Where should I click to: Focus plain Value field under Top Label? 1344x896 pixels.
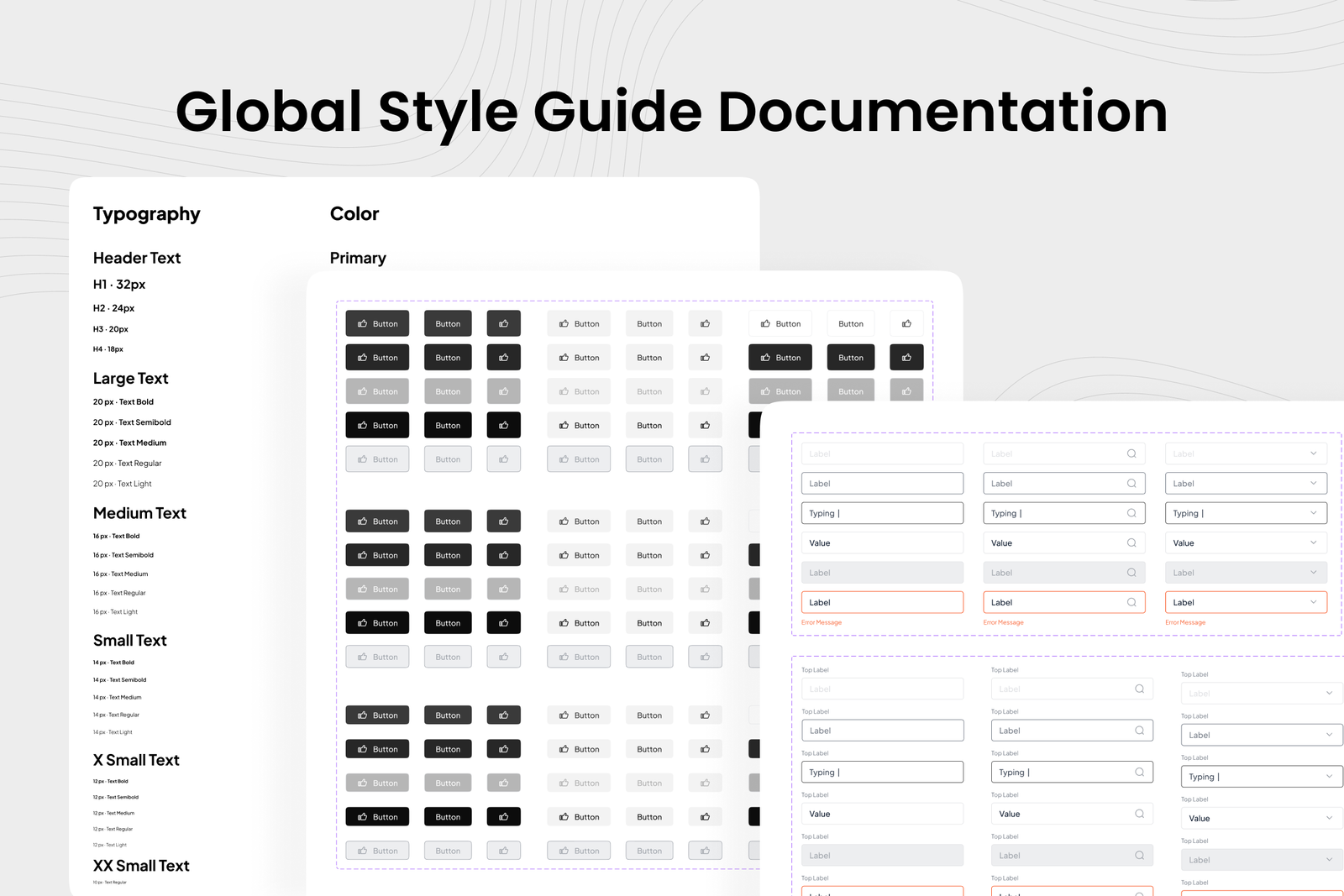click(x=882, y=814)
